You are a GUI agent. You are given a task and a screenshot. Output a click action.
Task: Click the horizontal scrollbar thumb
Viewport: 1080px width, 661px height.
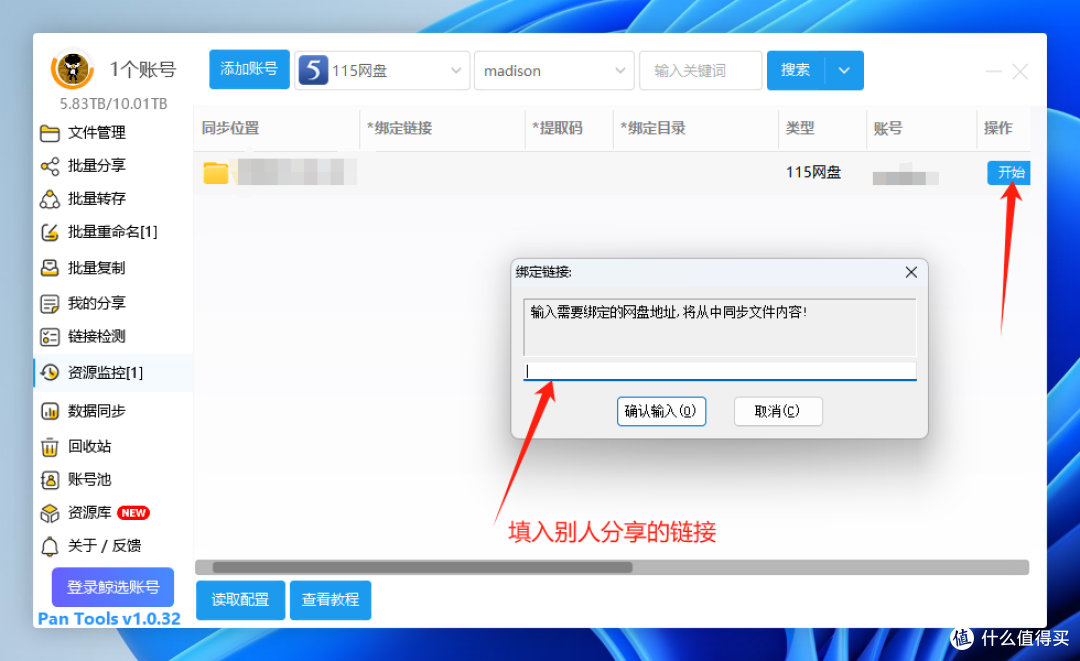(x=422, y=567)
